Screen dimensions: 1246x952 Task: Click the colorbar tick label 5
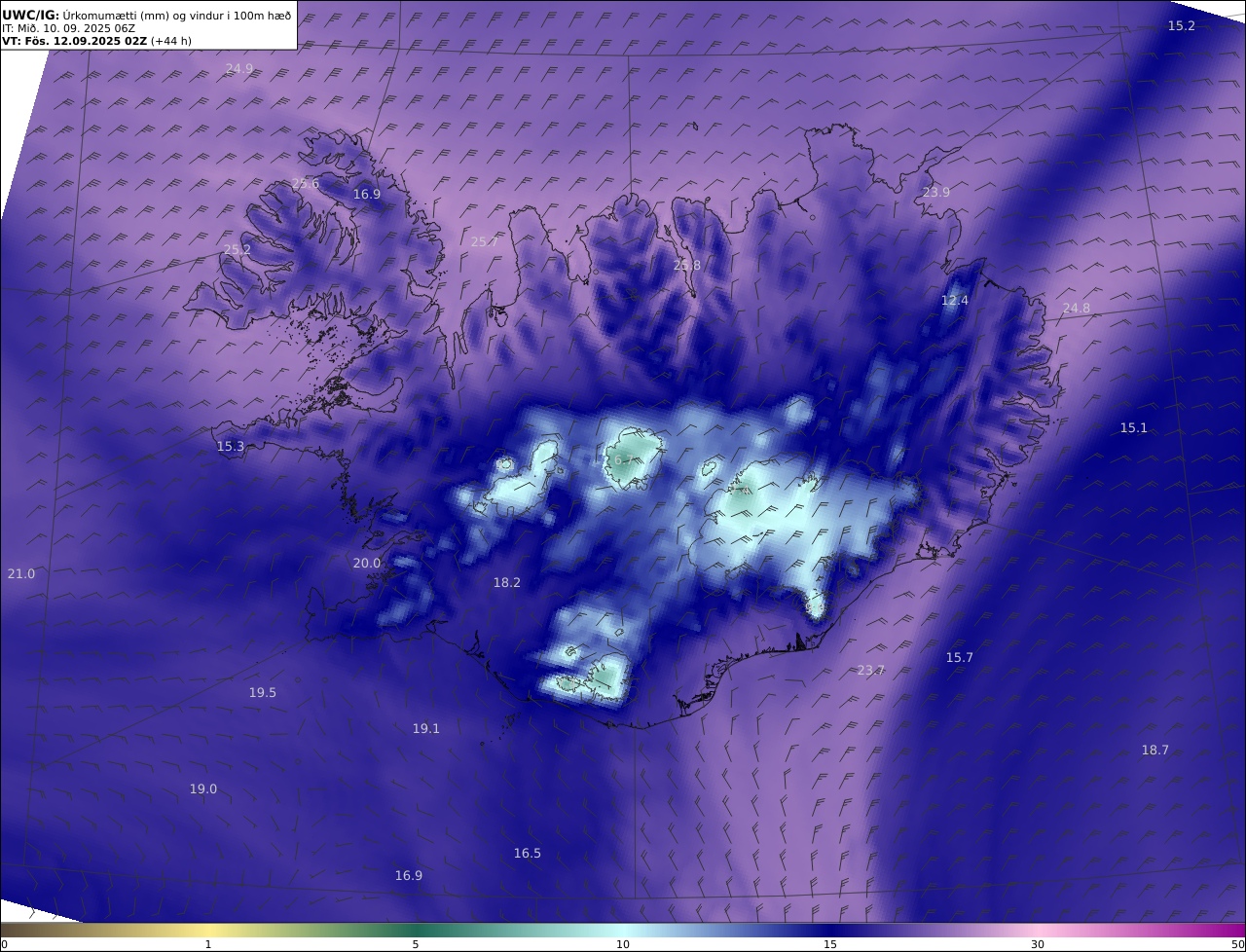point(416,944)
